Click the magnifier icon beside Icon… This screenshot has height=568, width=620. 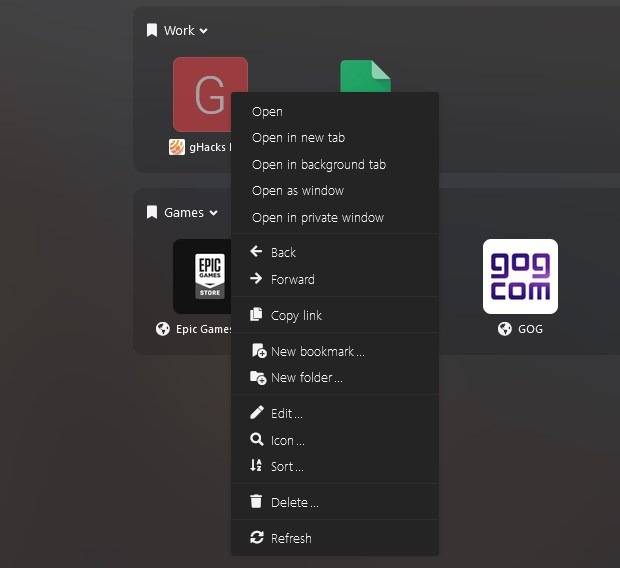tap(257, 439)
